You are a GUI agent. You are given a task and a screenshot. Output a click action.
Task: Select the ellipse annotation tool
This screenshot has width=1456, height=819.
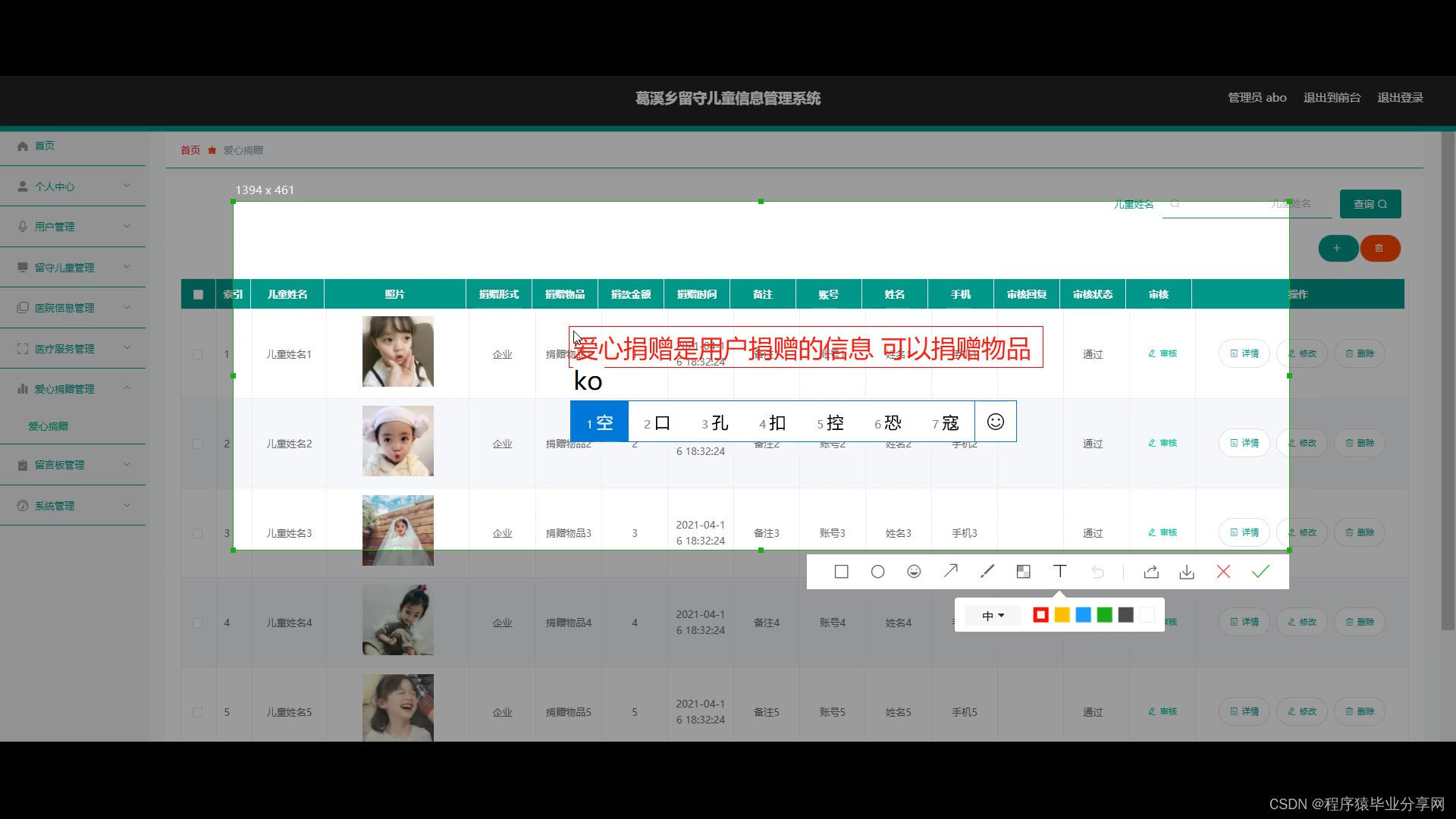[877, 572]
